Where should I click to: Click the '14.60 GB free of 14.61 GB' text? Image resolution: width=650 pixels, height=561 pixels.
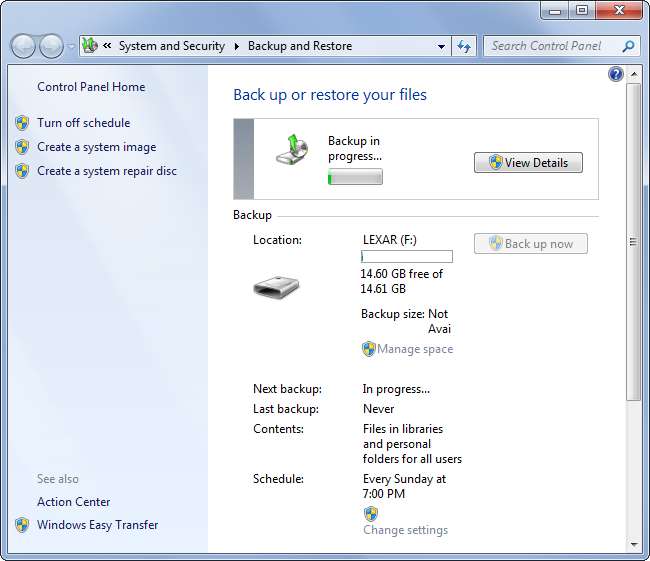click(x=402, y=281)
